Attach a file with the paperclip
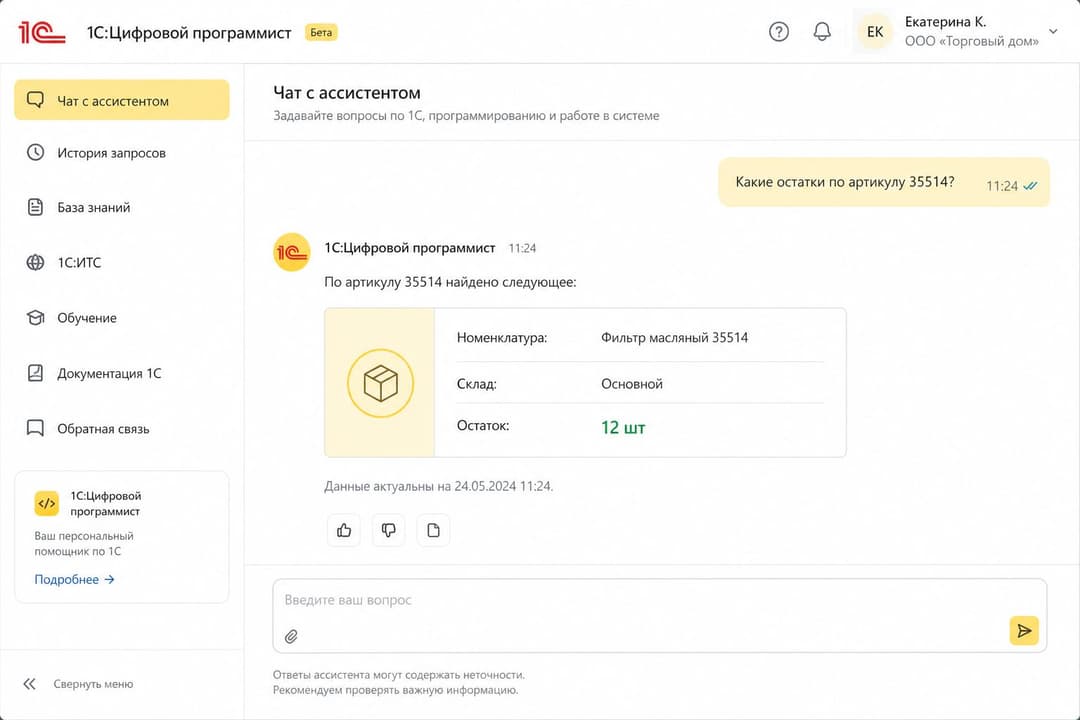1080x720 pixels. tap(291, 637)
